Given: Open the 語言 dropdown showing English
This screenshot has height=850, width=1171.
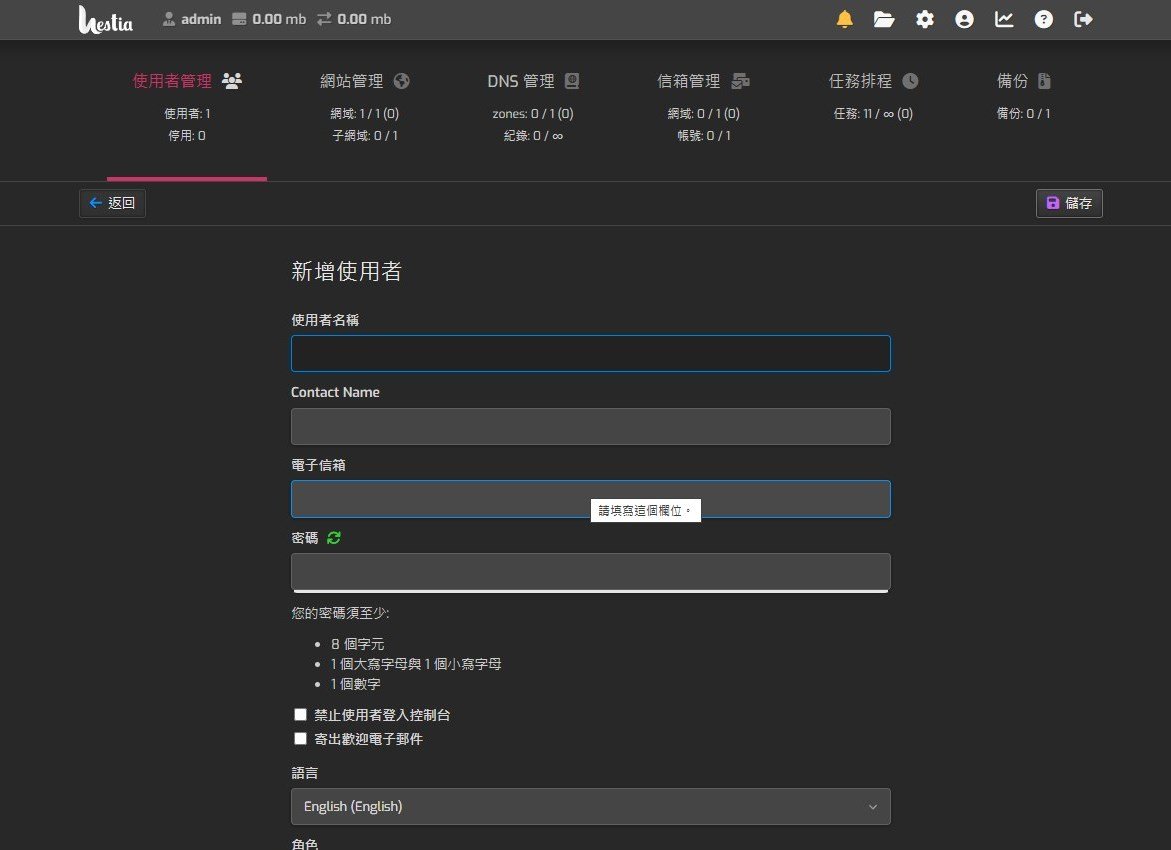Looking at the screenshot, I should [591, 807].
